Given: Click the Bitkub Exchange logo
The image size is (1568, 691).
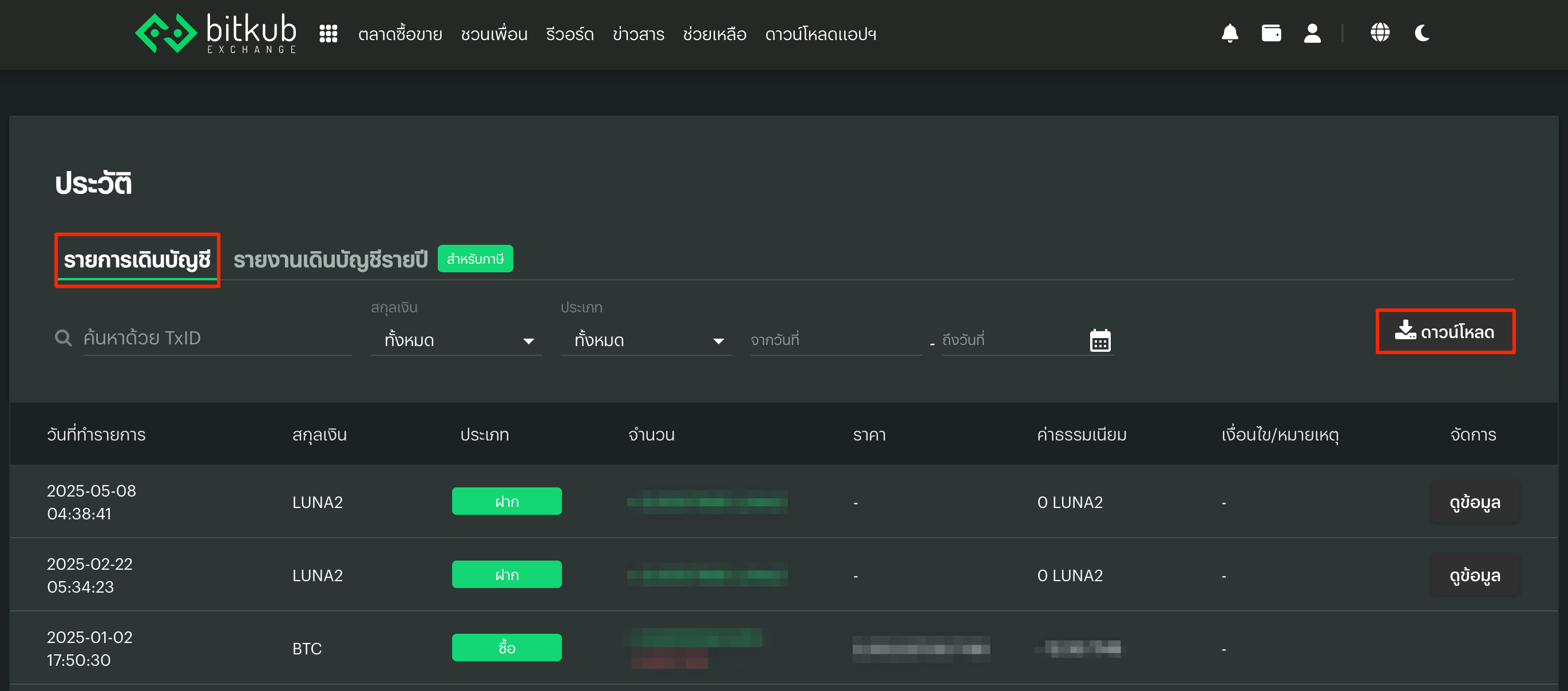Looking at the screenshot, I should click(216, 33).
